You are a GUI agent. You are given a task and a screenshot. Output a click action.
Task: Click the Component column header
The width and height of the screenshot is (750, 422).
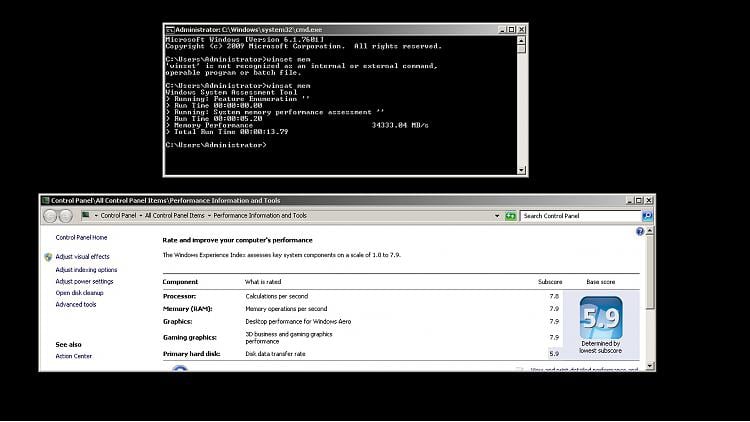pos(180,282)
